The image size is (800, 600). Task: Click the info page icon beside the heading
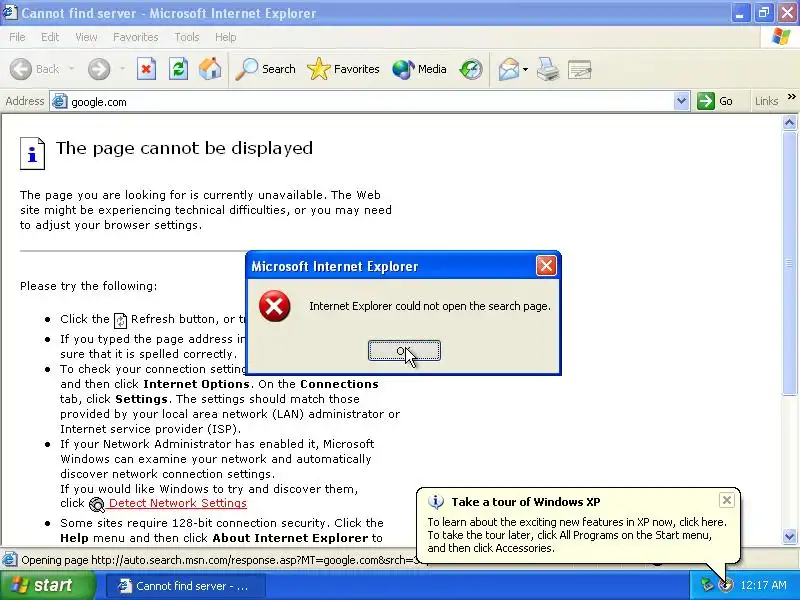pyautogui.click(x=32, y=153)
